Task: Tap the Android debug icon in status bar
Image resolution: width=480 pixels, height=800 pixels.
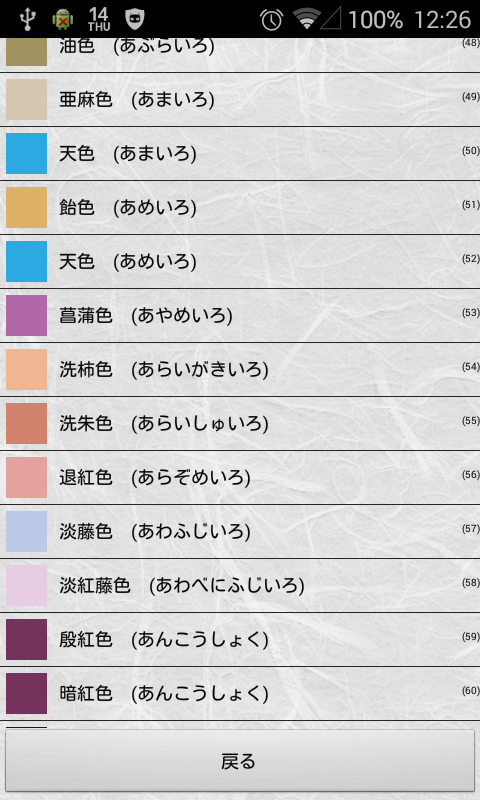Action: pos(62,19)
